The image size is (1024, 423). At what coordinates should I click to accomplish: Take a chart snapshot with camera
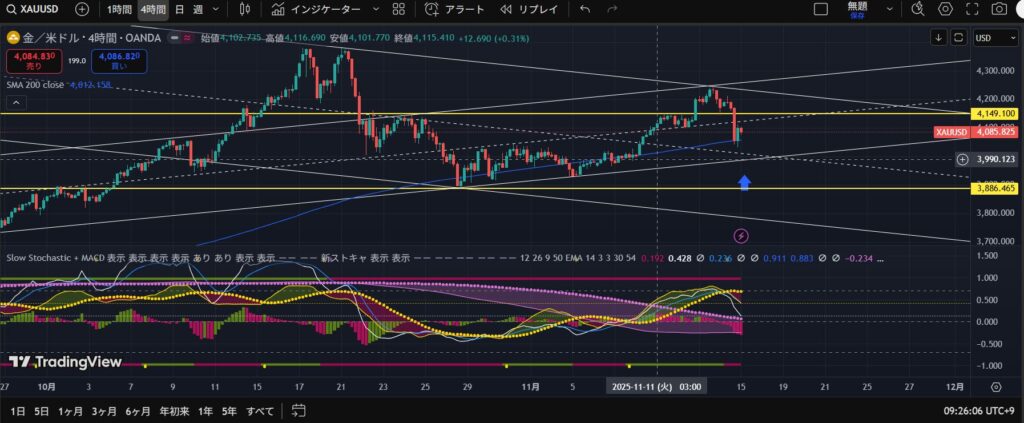coord(999,9)
